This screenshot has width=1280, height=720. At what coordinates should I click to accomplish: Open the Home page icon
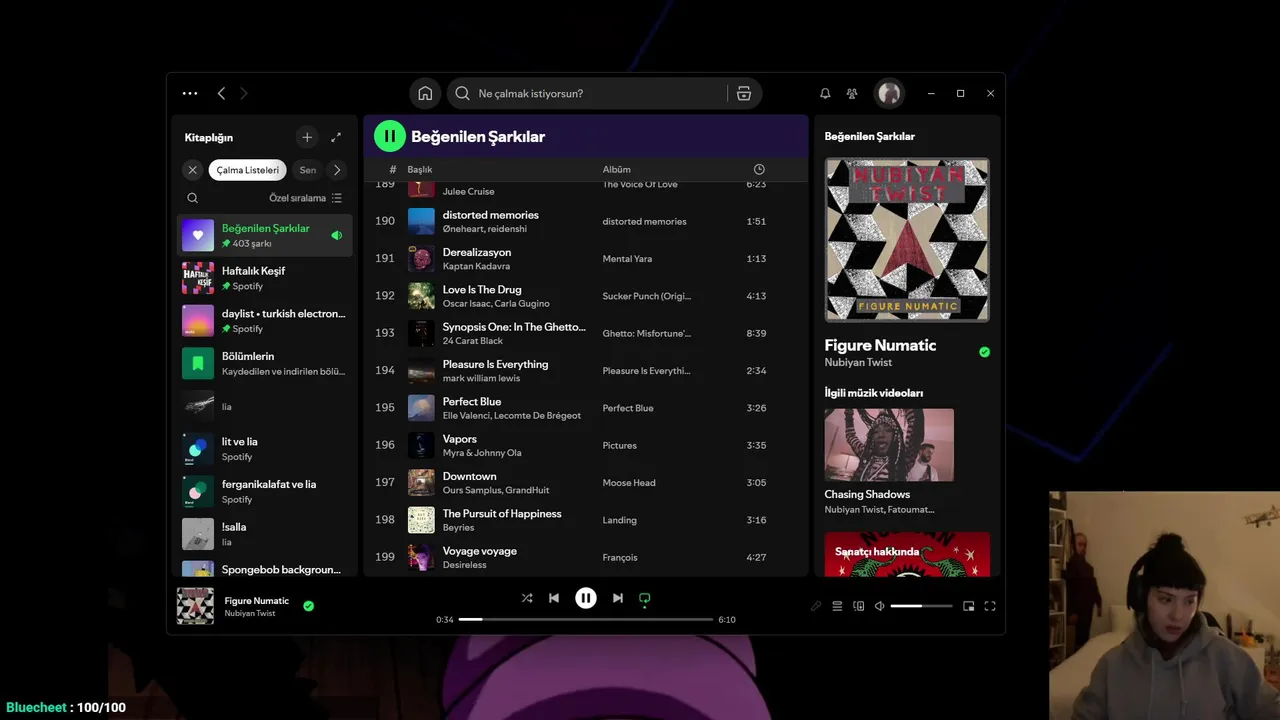[425, 93]
